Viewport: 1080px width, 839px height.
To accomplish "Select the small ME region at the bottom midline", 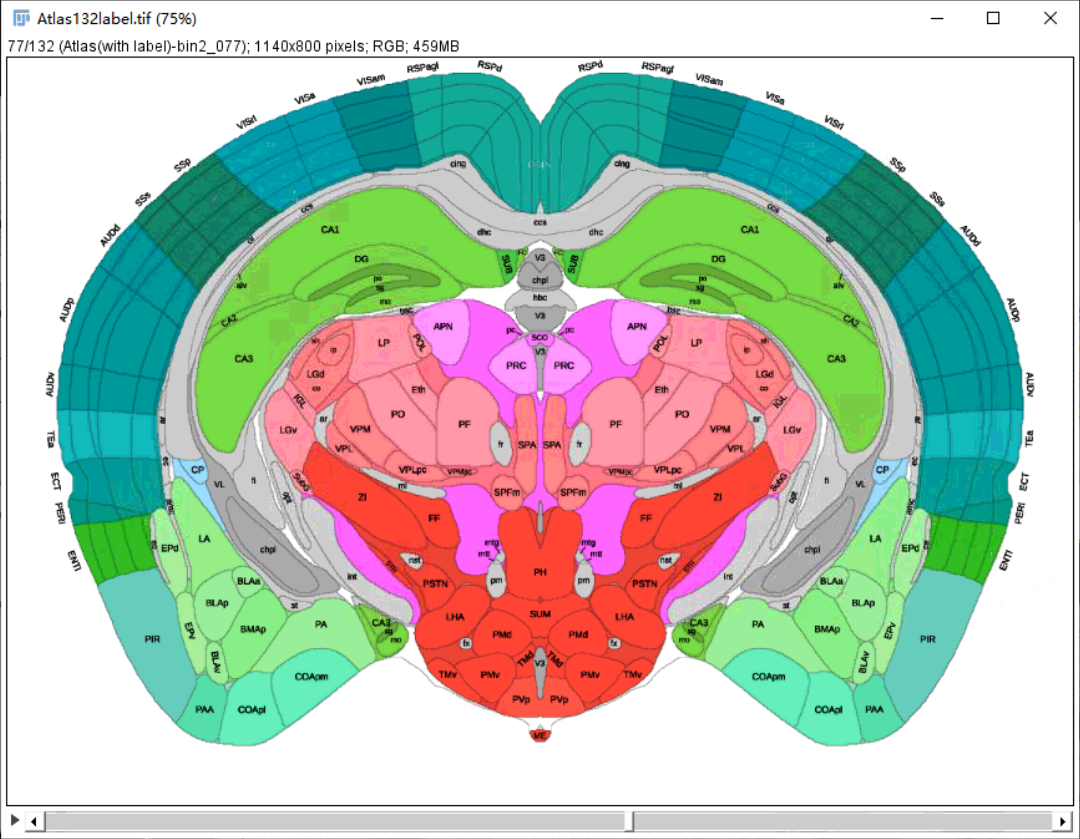I will [540, 735].
